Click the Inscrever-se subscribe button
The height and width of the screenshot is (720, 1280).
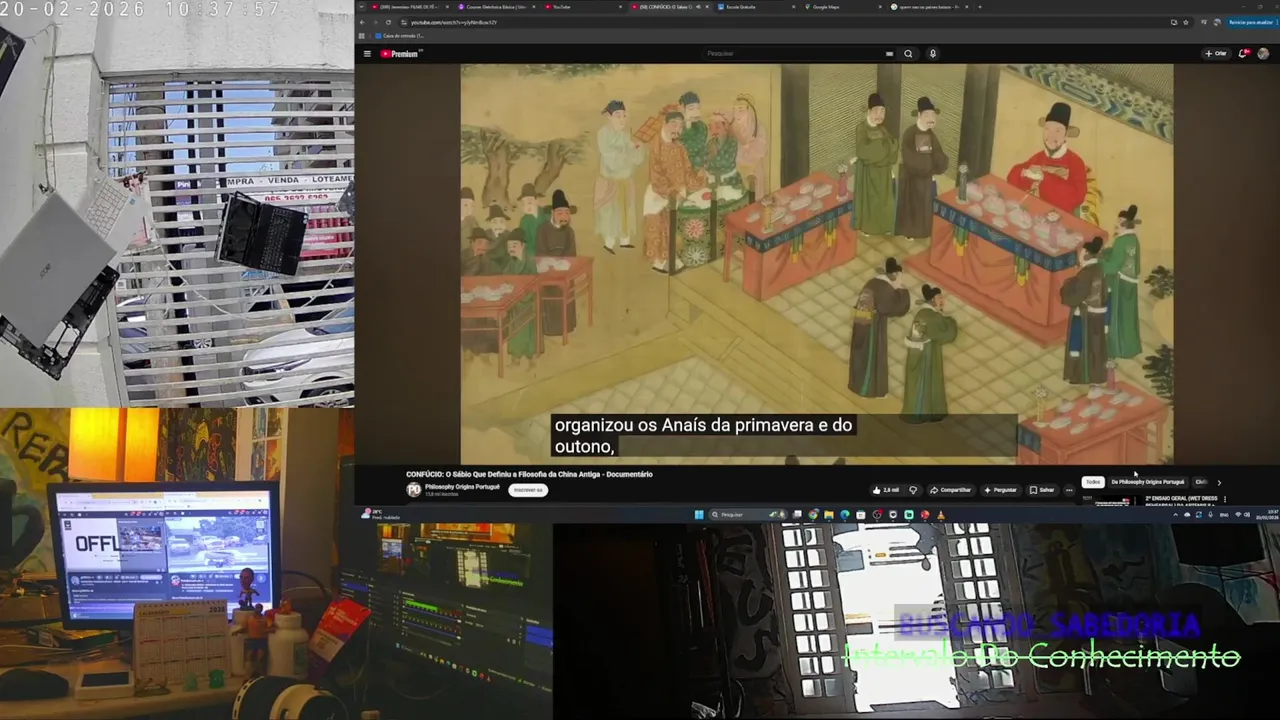pos(528,490)
